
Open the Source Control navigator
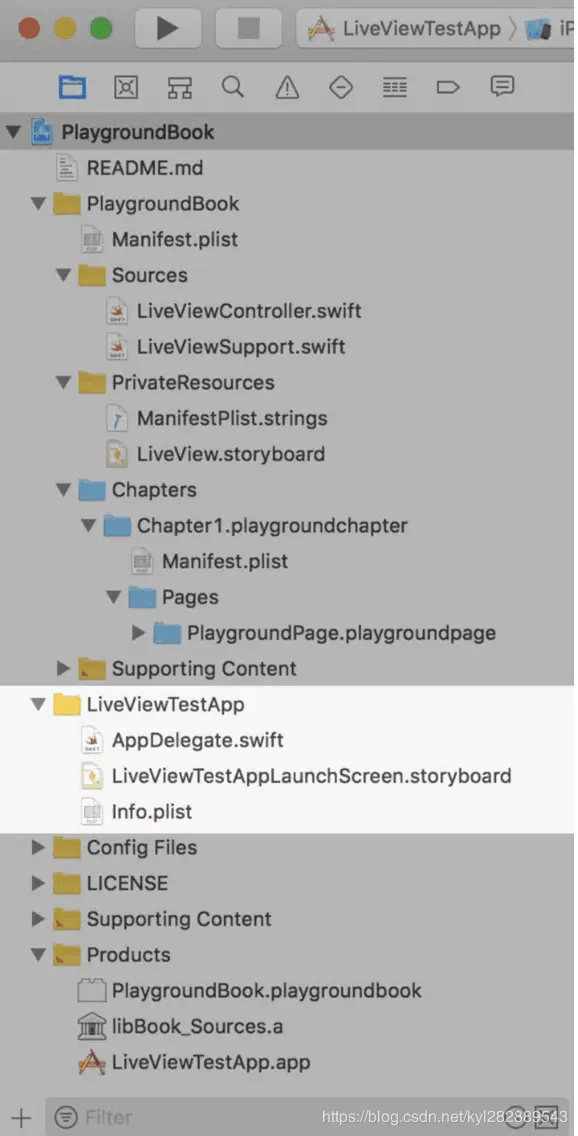coord(126,86)
